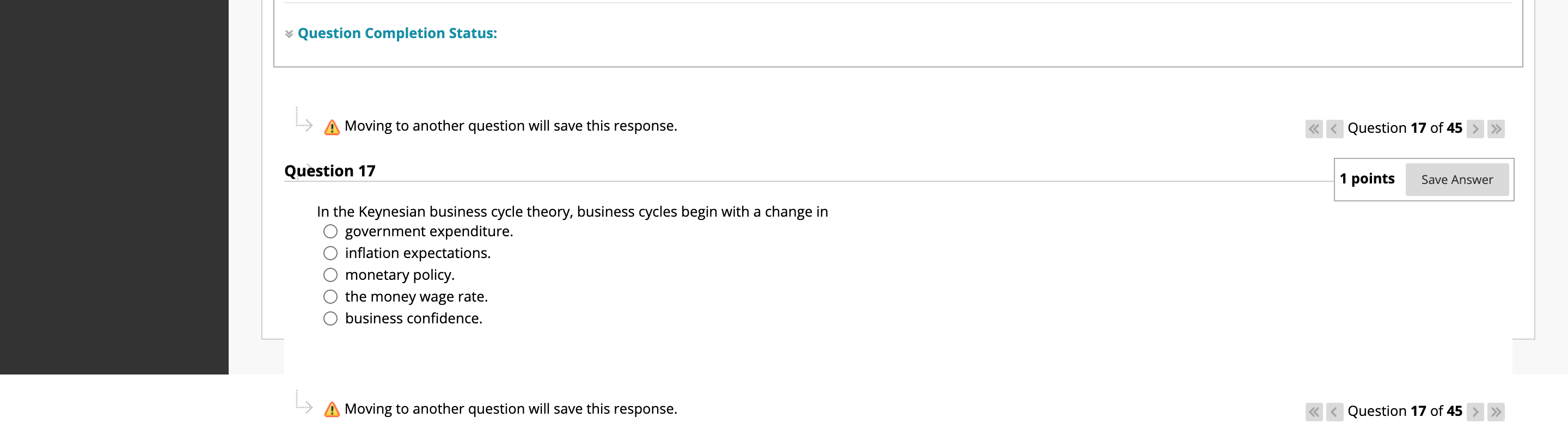Click the Question 17 heading

330,170
